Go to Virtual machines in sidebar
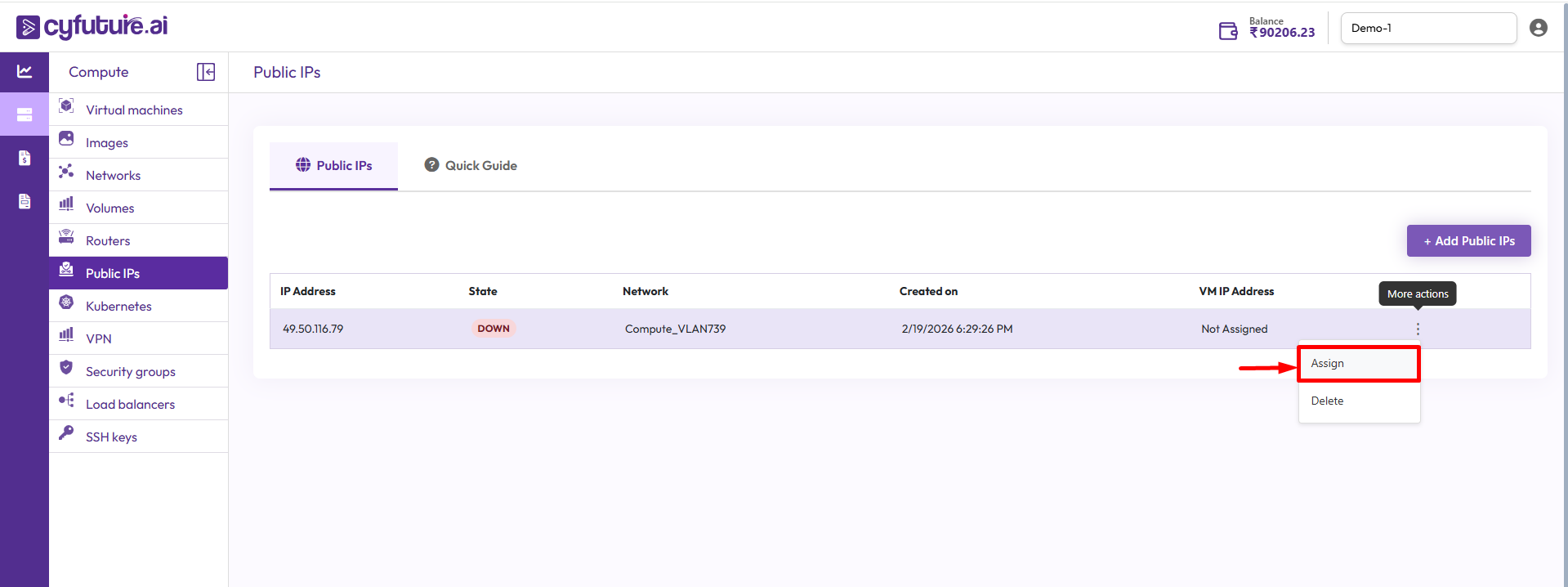This screenshot has width=1568, height=587. pos(134,110)
